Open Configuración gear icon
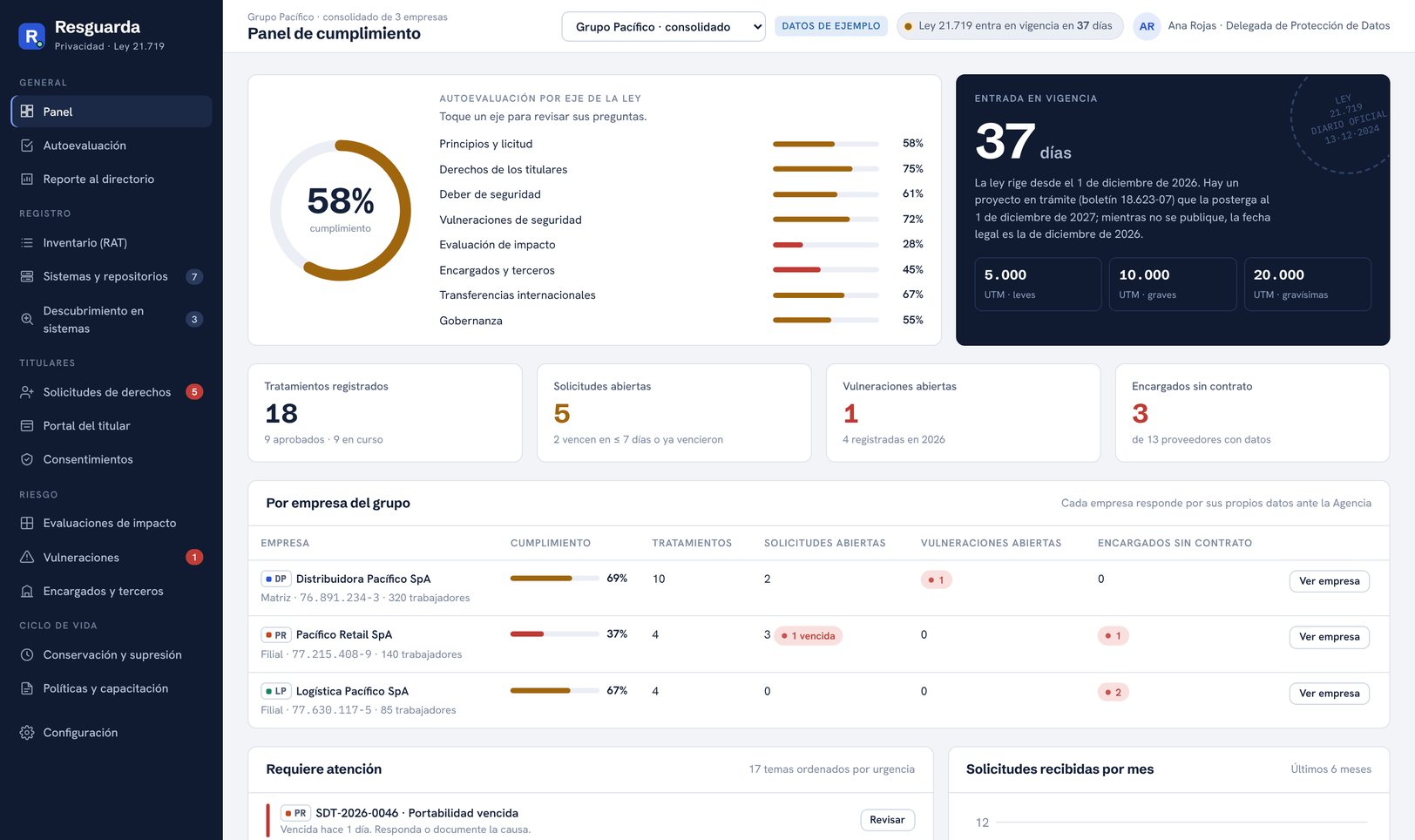 tap(27, 733)
